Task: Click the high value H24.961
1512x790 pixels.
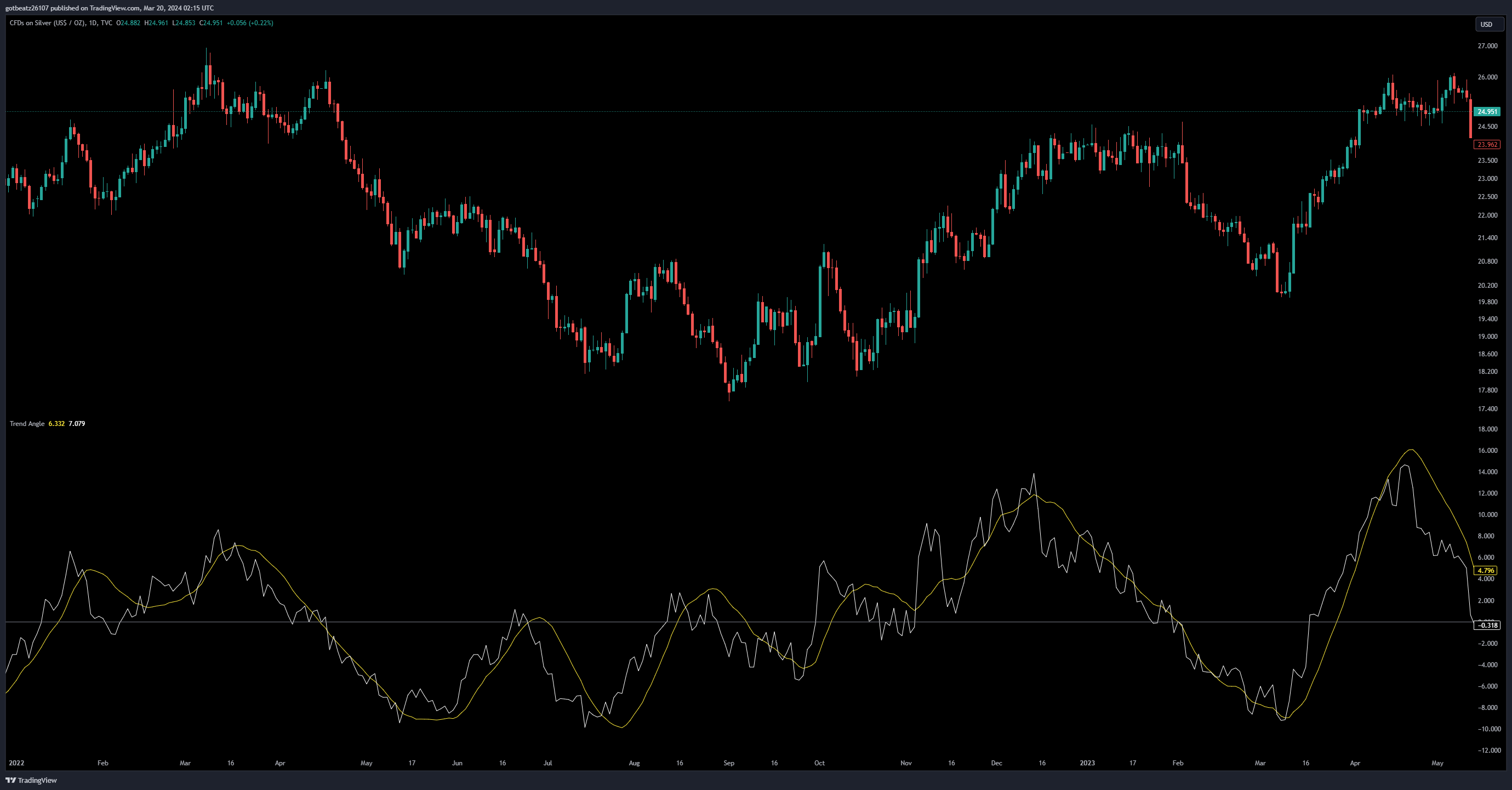Action: [x=156, y=23]
